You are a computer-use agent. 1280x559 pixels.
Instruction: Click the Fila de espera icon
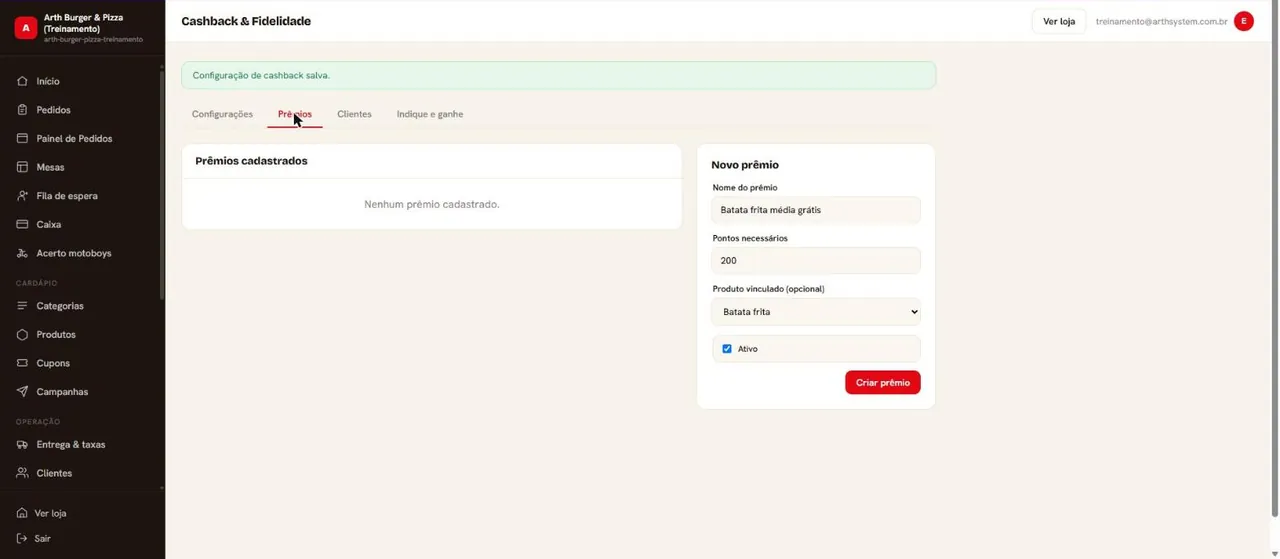pos(22,196)
